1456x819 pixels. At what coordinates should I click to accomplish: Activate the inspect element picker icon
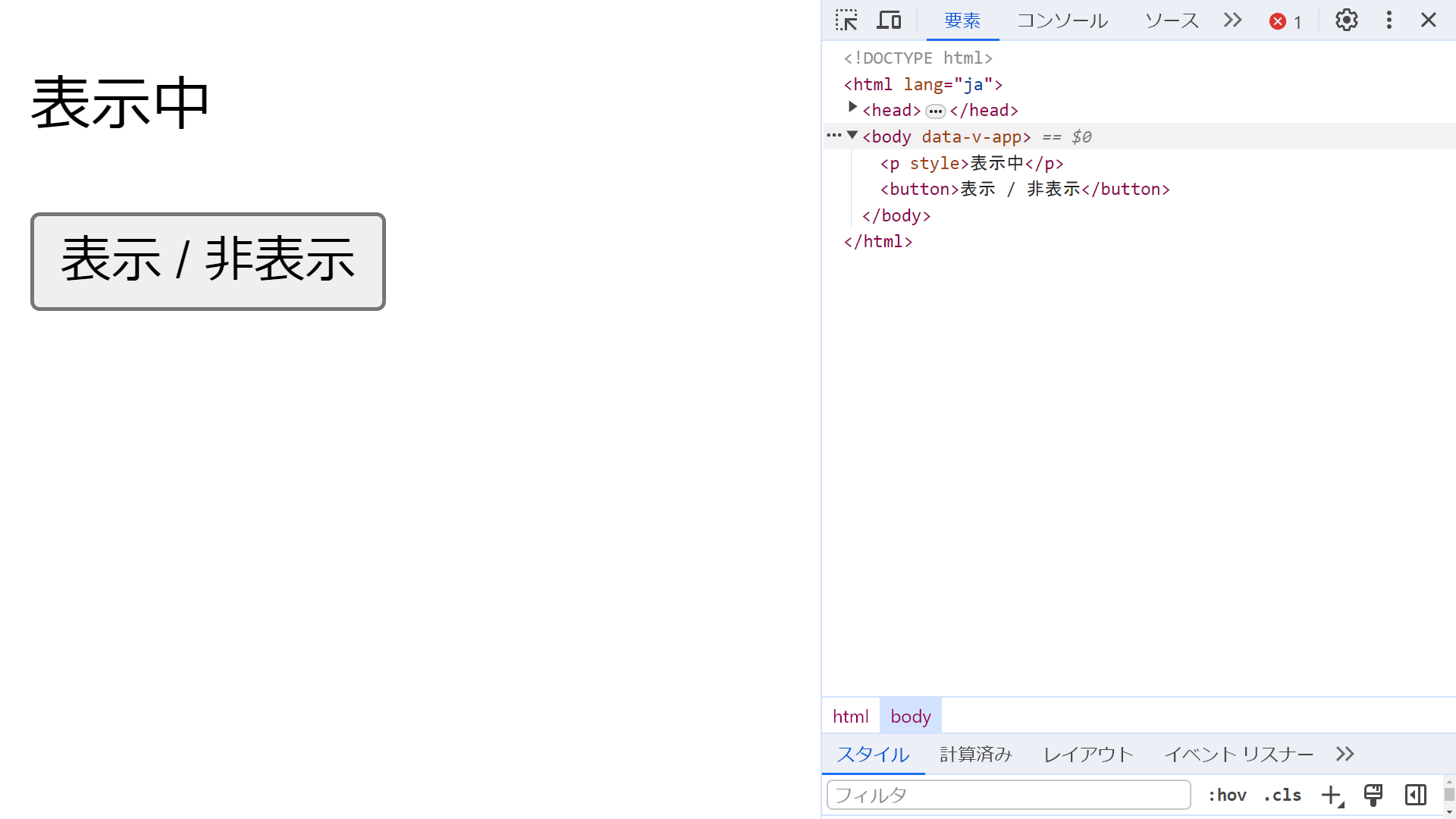pos(846,20)
